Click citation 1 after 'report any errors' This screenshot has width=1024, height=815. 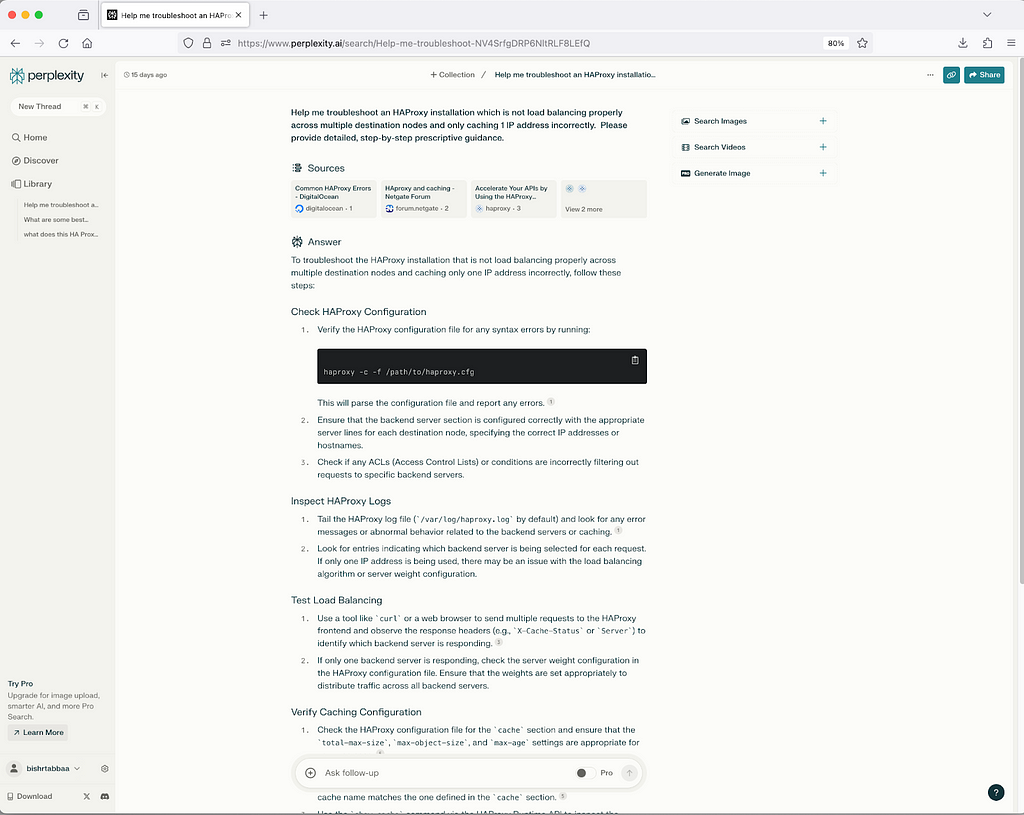click(x=551, y=402)
